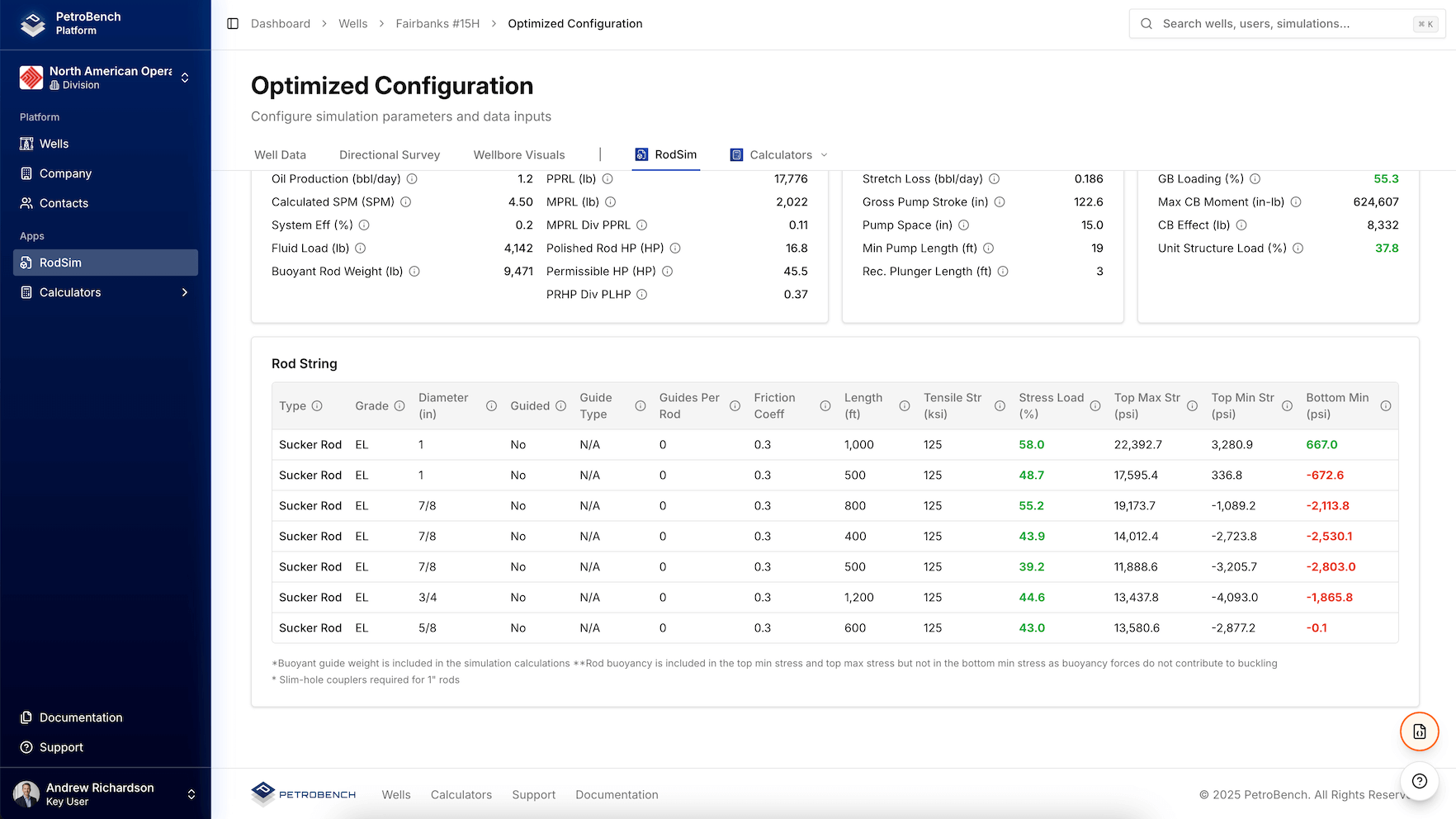Open Documentation link in the sidebar
The width and height of the screenshot is (1456, 819).
[x=81, y=717]
